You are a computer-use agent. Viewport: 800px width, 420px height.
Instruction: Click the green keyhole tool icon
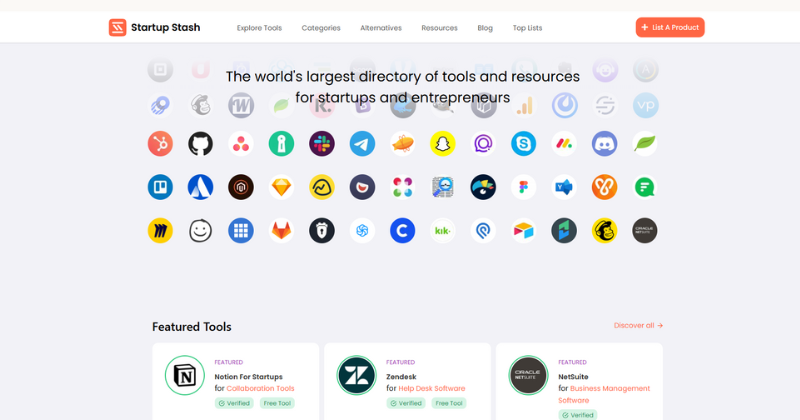click(281, 144)
